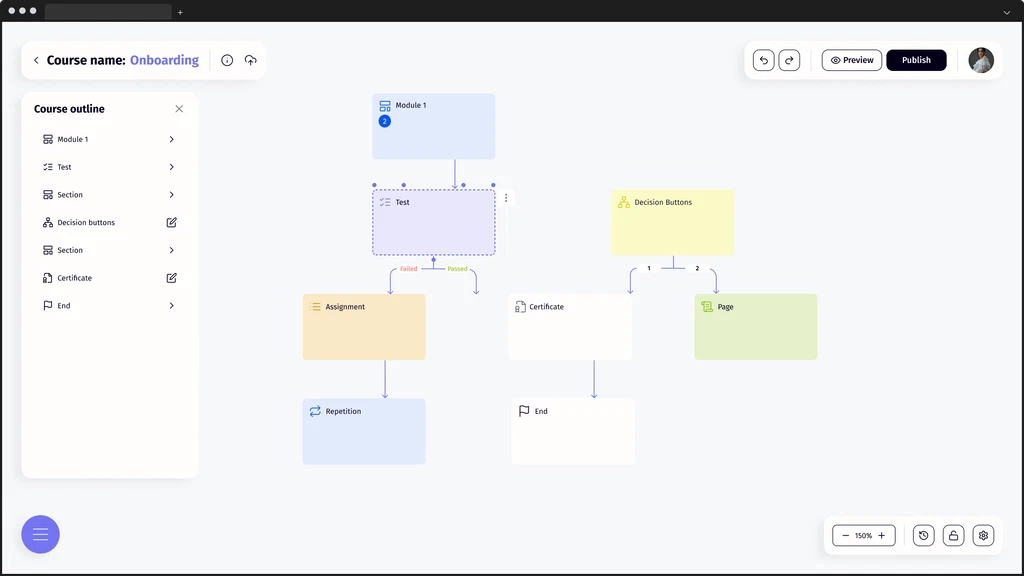
Task: Click the redo arrow button
Action: click(x=789, y=60)
